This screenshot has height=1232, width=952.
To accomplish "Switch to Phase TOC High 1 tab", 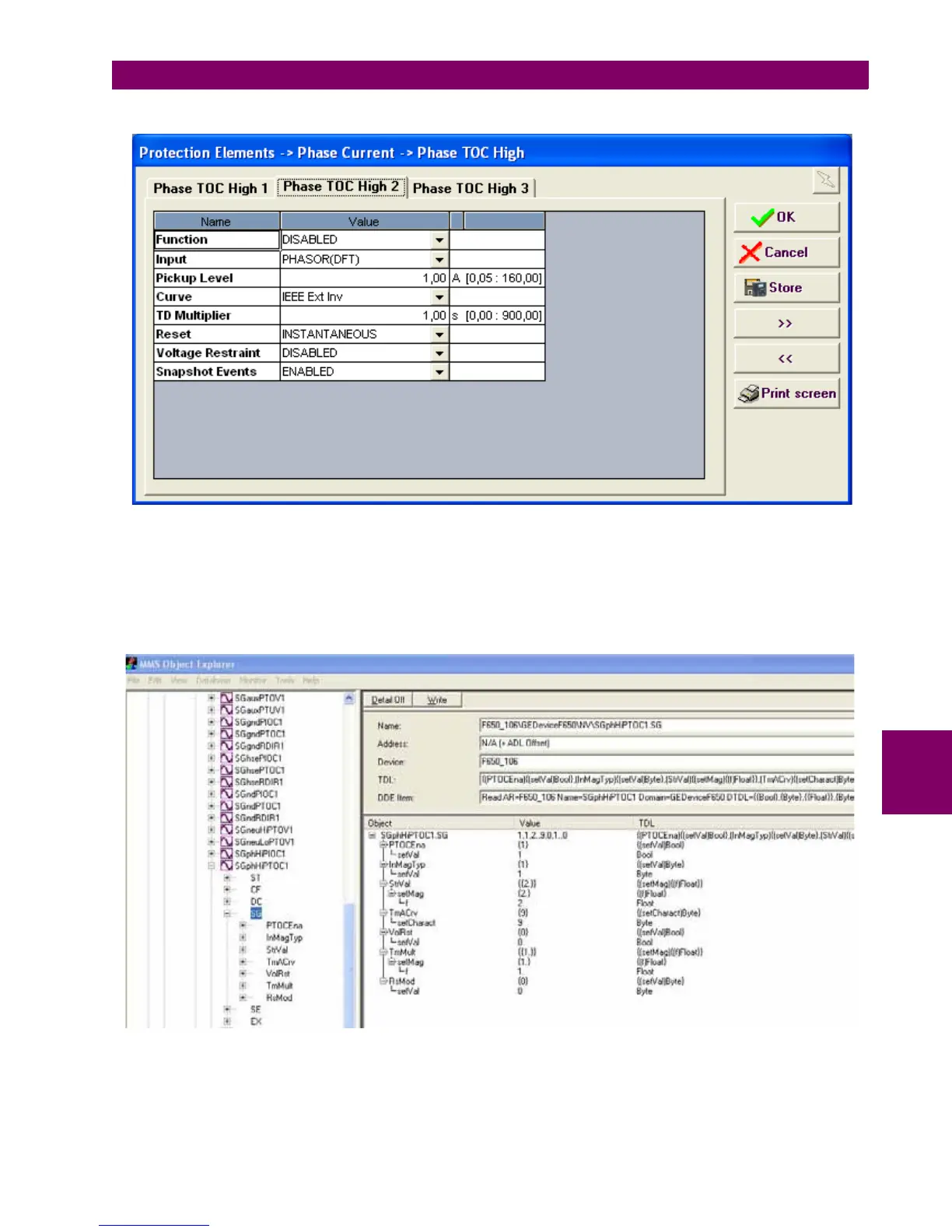I will click(210, 188).
